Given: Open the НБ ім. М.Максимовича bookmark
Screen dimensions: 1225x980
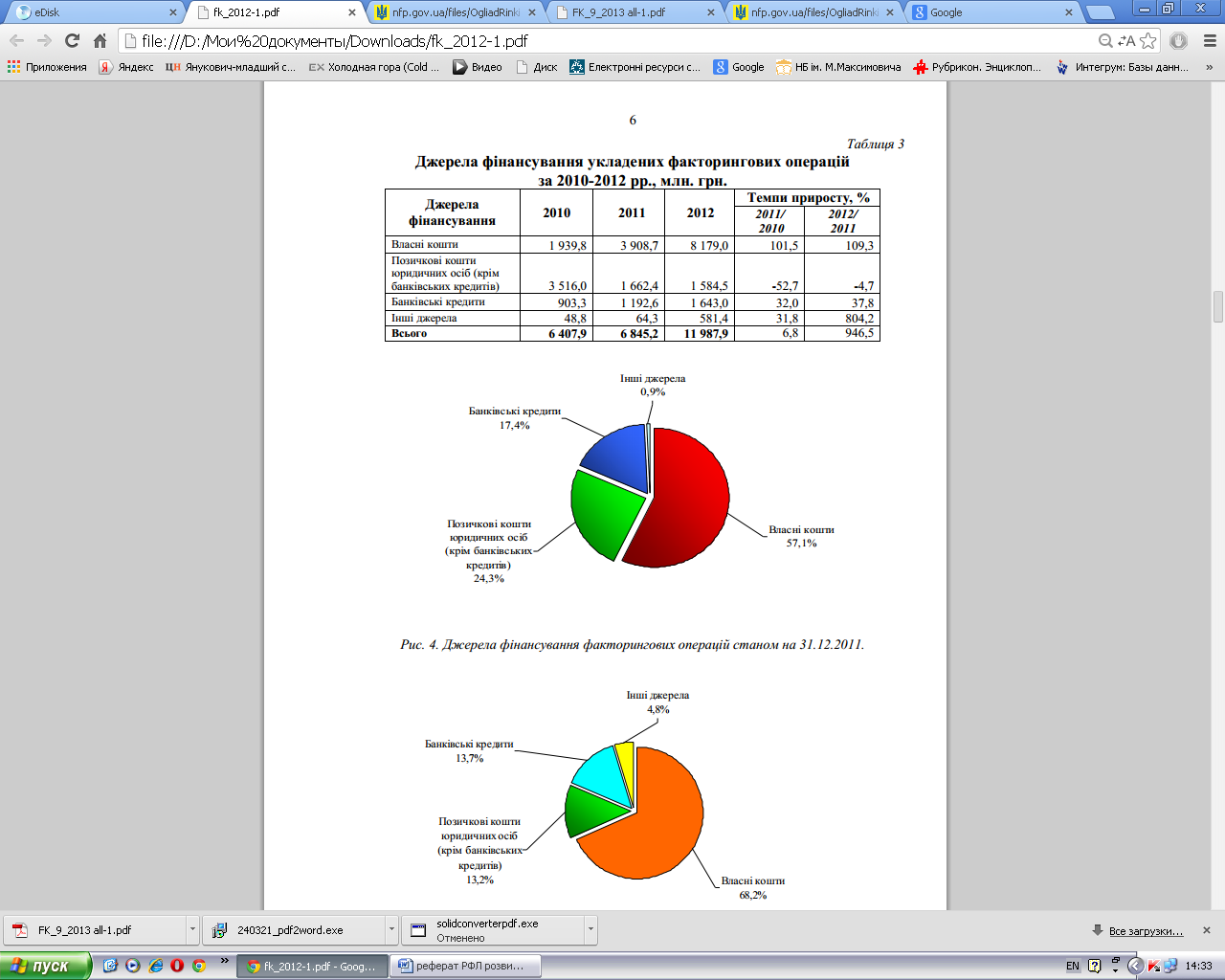Looking at the screenshot, I should (838, 67).
